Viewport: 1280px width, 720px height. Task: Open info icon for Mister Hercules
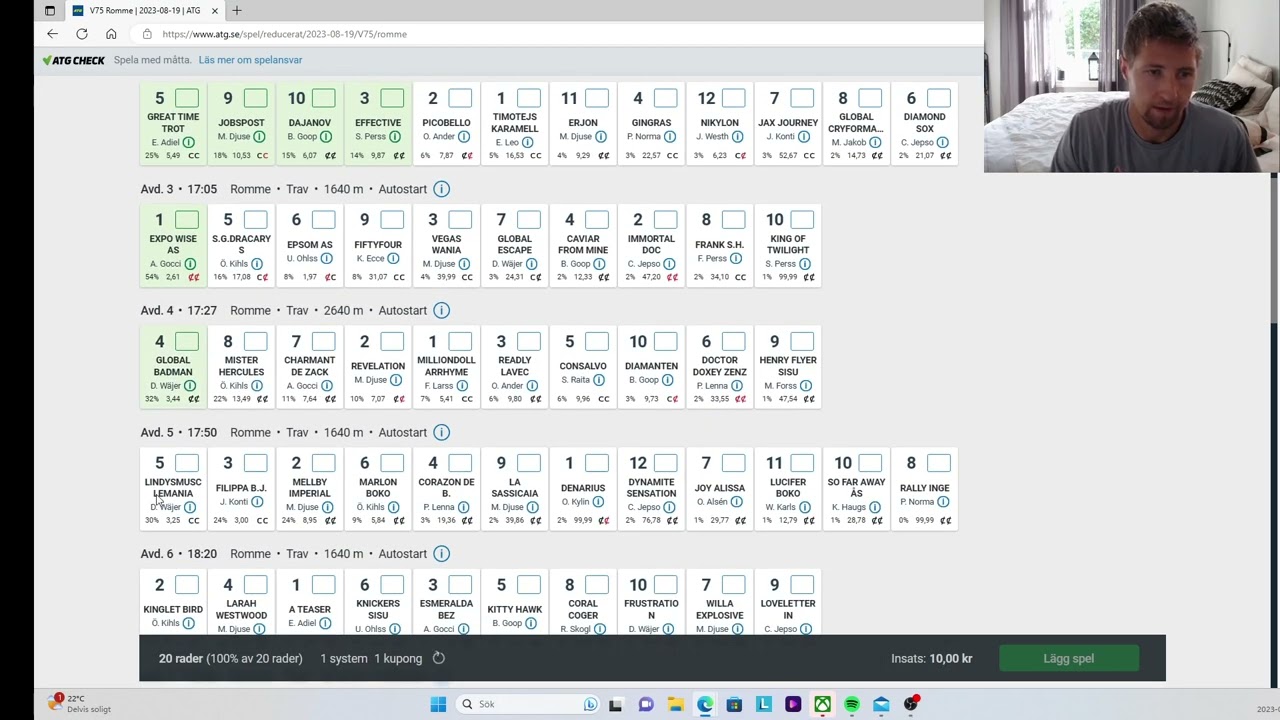pyautogui.click(x=257, y=386)
